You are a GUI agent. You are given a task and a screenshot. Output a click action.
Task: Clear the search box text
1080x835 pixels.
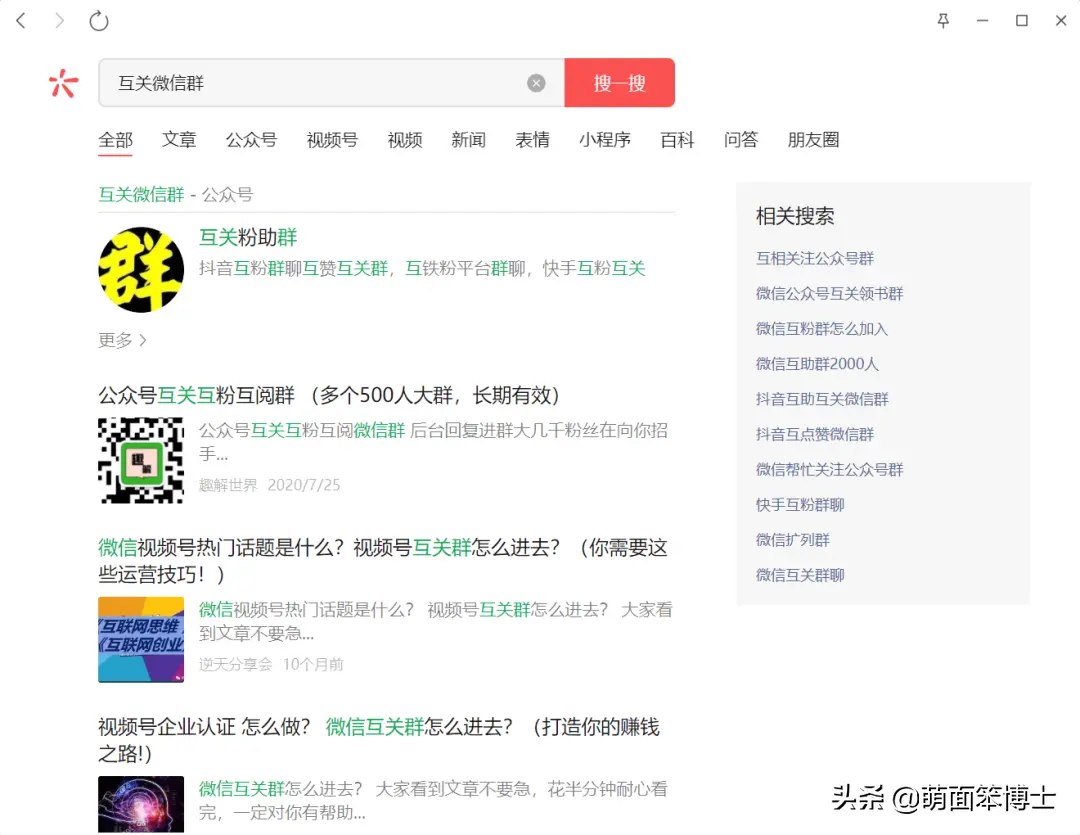[537, 83]
